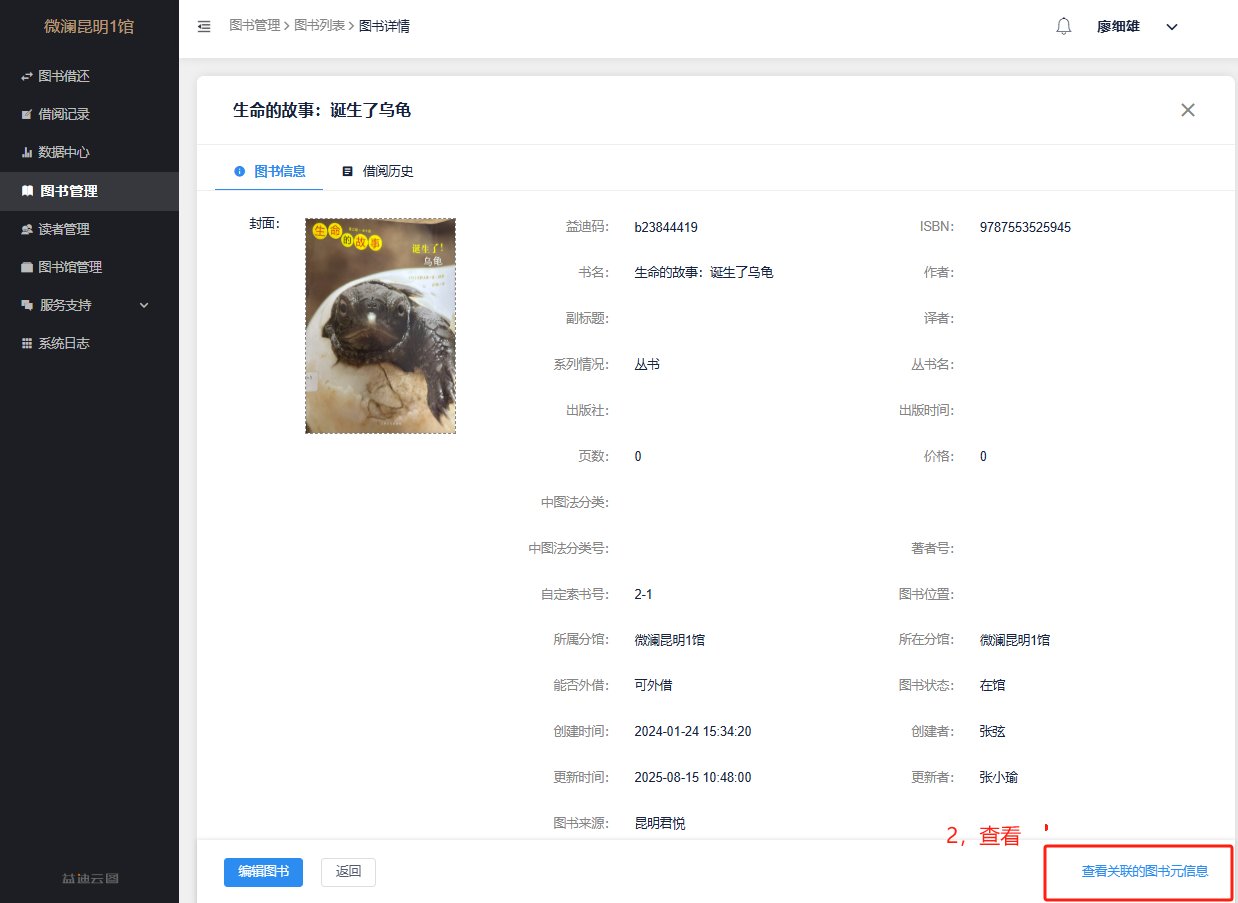This screenshot has width=1238, height=903.
Task: Close the book detail panel
Action: tap(1188, 110)
